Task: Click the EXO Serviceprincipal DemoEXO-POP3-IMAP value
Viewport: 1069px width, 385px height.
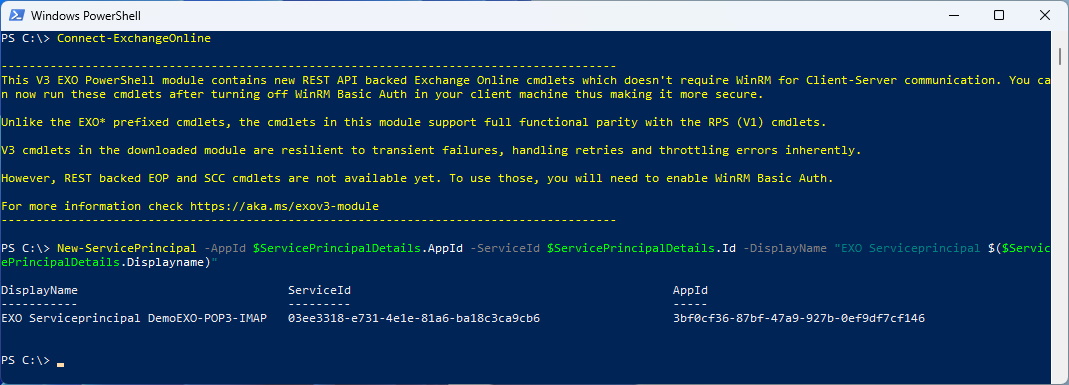Action: [134, 318]
